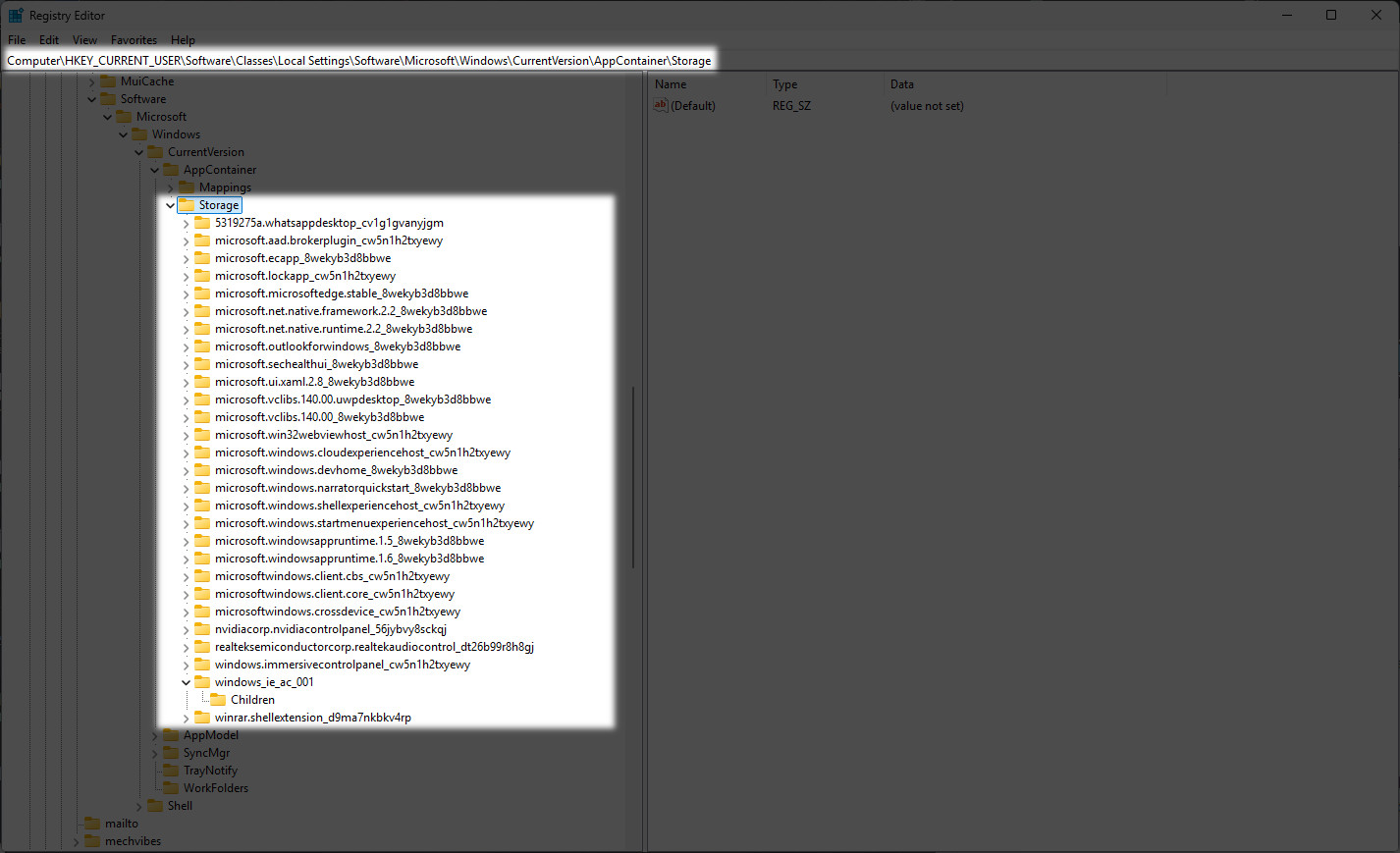Viewport: 1400px width, 853px height.
Task: Open the Favorites menu
Action: click(x=134, y=40)
